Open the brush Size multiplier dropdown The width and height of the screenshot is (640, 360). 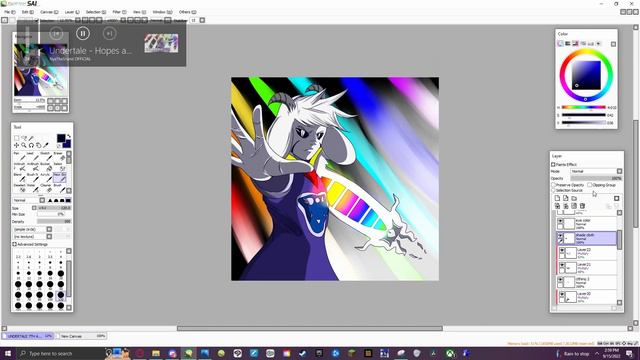[x=34, y=208]
